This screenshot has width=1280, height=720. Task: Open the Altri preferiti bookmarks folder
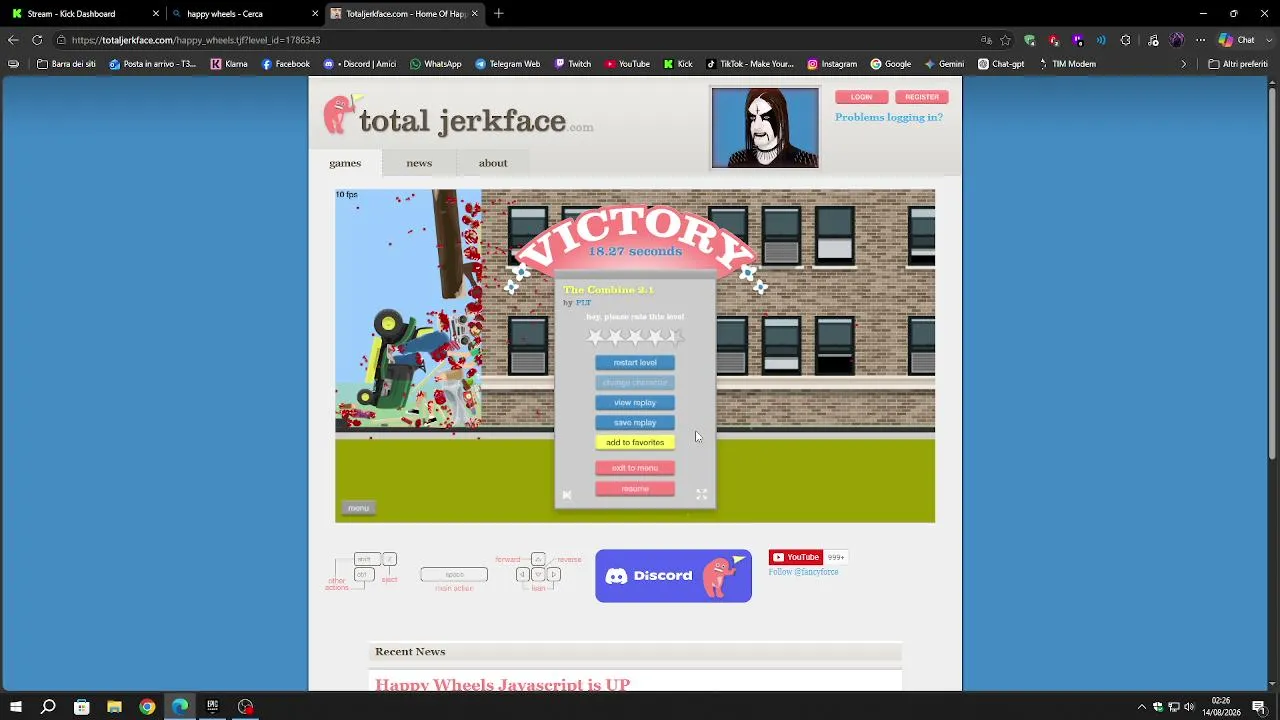pos(1239,64)
